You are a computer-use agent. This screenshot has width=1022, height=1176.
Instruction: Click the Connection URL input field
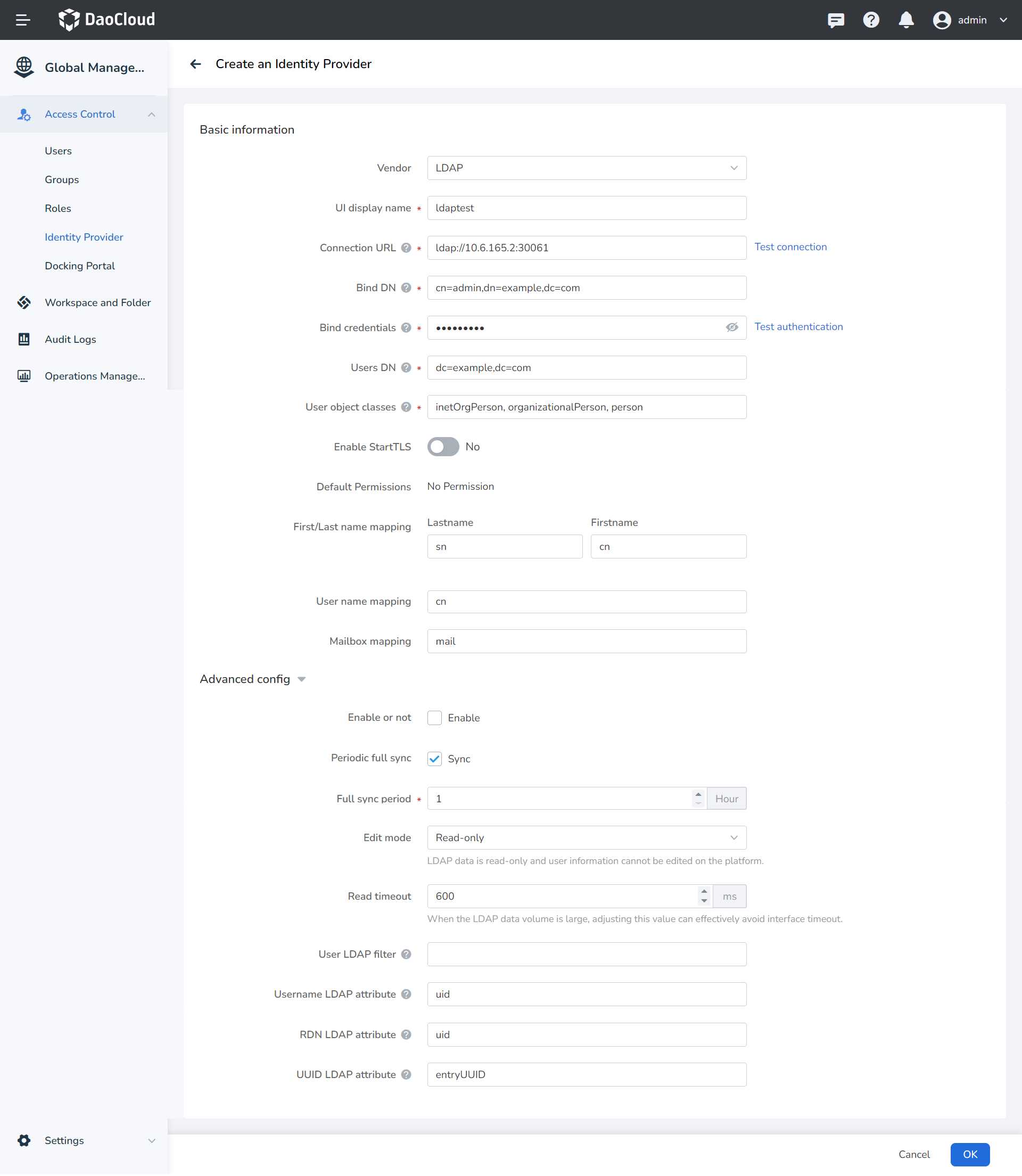586,248
